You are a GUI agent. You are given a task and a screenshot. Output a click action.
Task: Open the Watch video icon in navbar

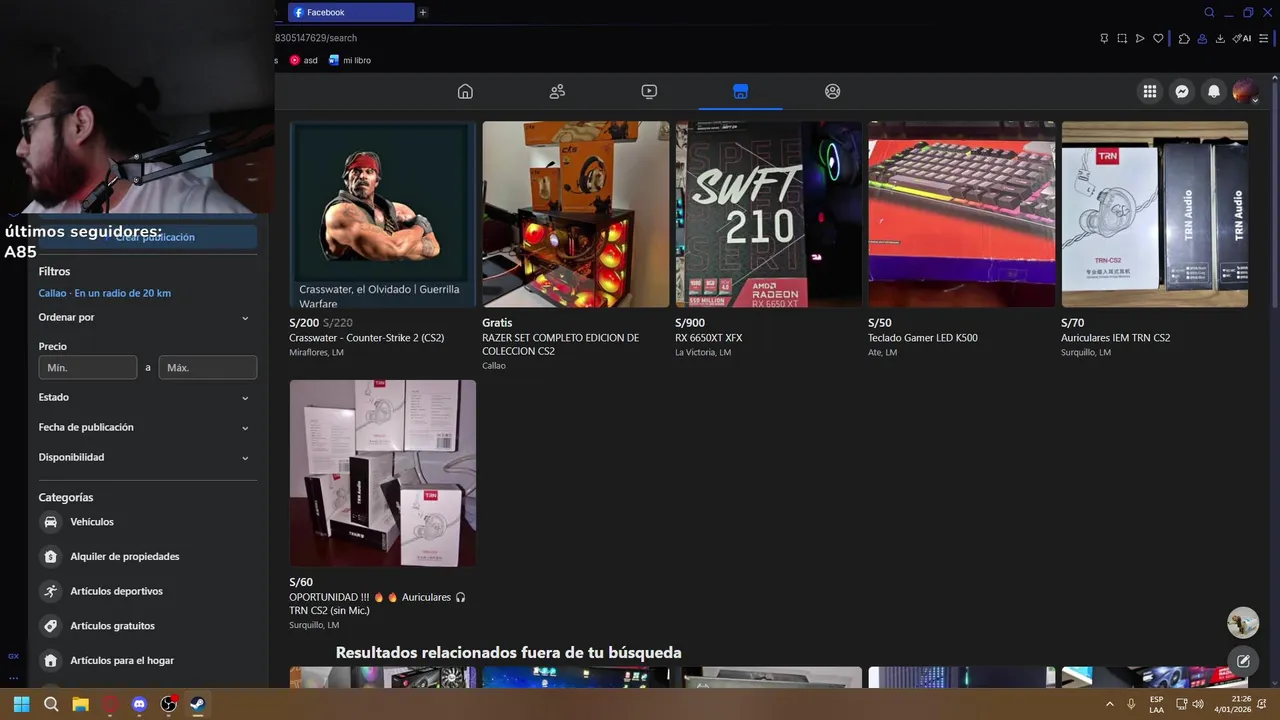(649, 91)
